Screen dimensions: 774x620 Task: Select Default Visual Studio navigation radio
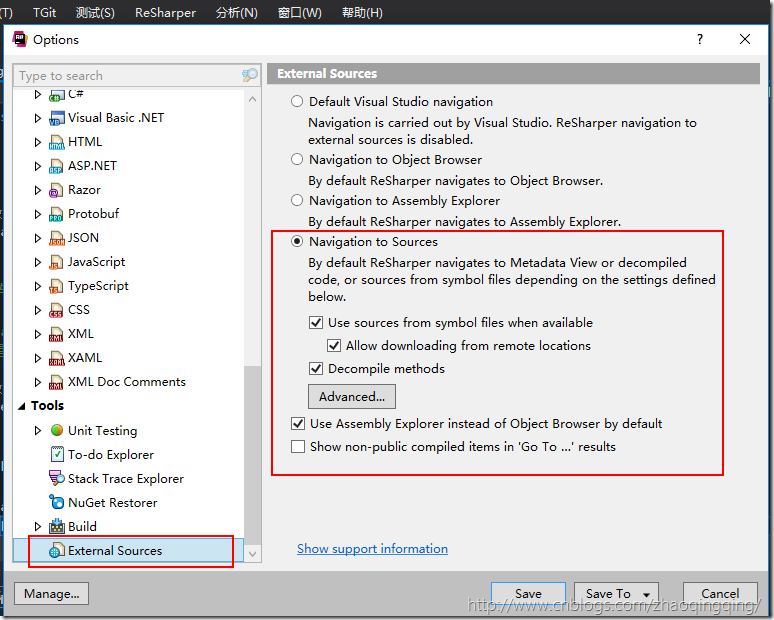point(297,101)
